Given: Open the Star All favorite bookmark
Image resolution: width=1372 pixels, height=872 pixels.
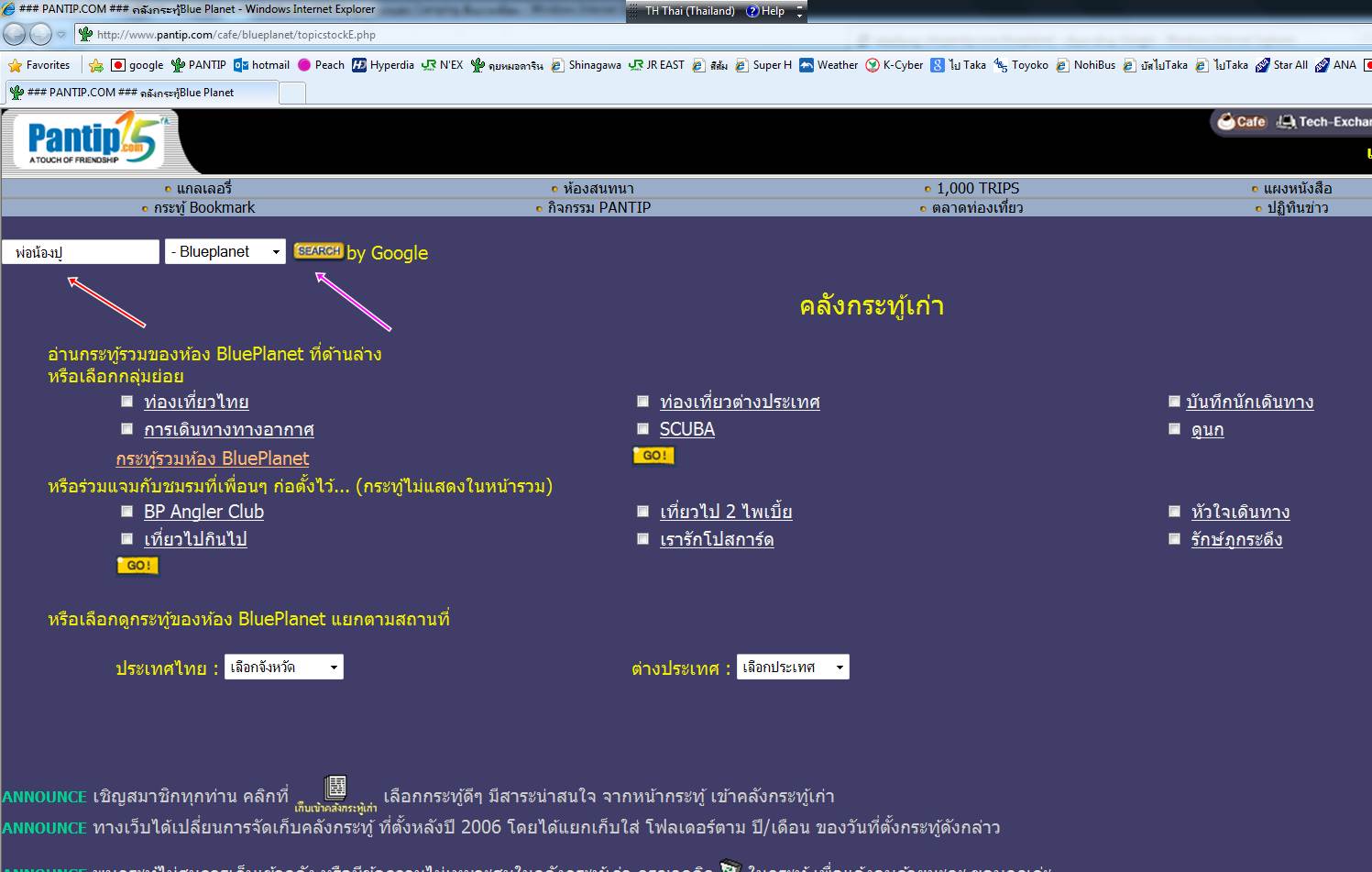Looking at the screenshot, I should point(1281,65).
